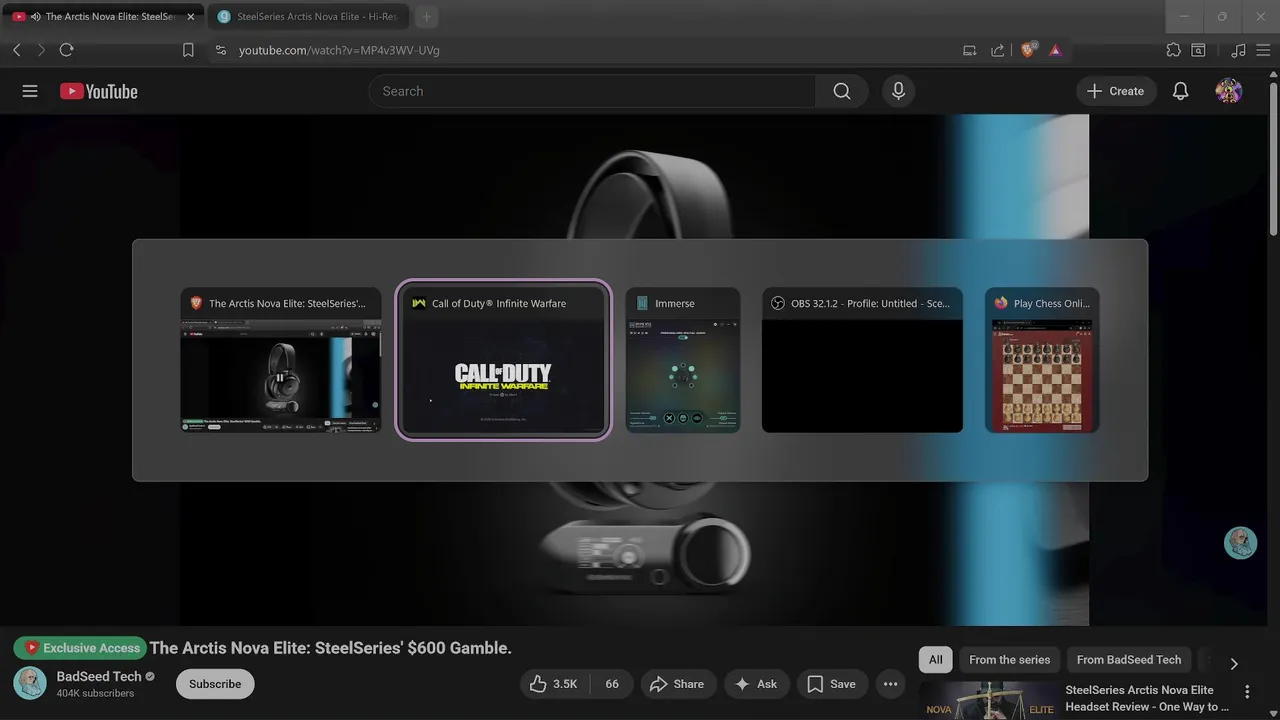This screenshot has height=720, width=1280.
Task: Click the install app icon in address bar
Action: pos(969,50)
